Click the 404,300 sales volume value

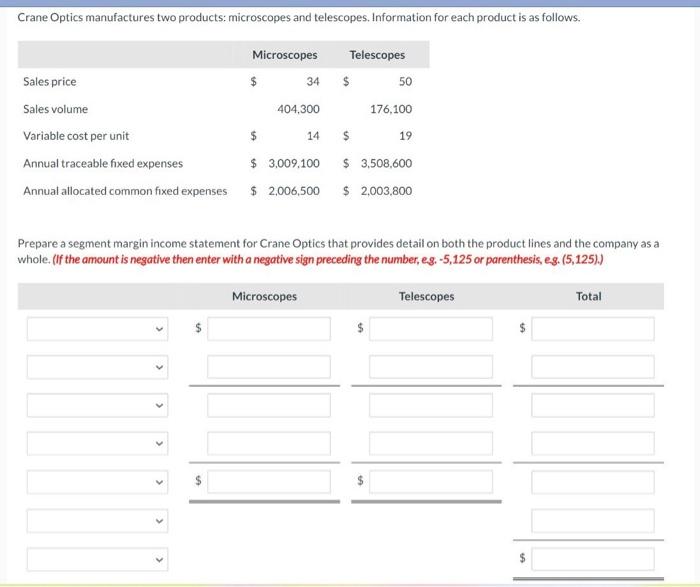click(298, 109)
